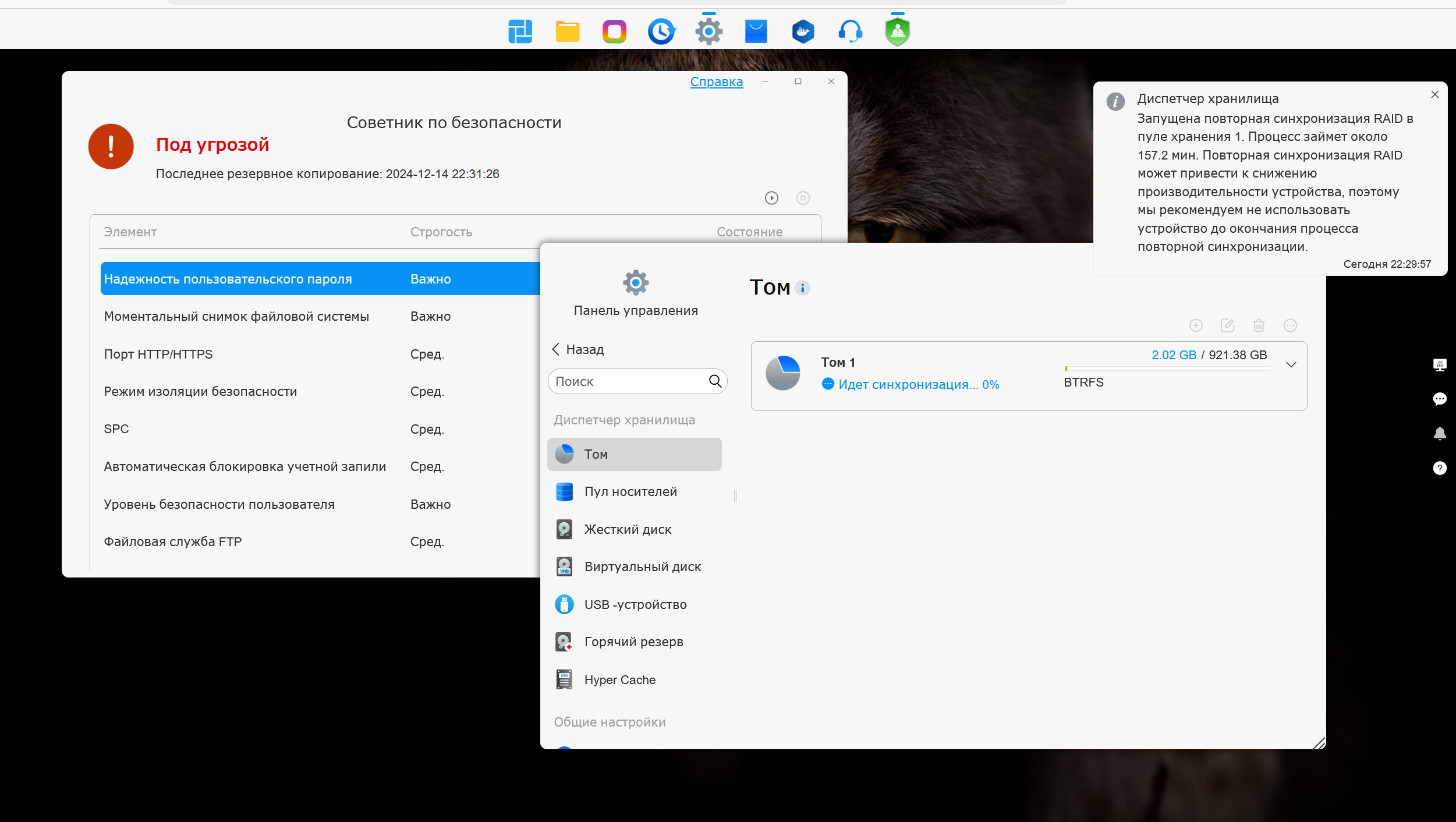Open Hyper Cache section
The image size is (1456, 822).
[x=619, y=680]
